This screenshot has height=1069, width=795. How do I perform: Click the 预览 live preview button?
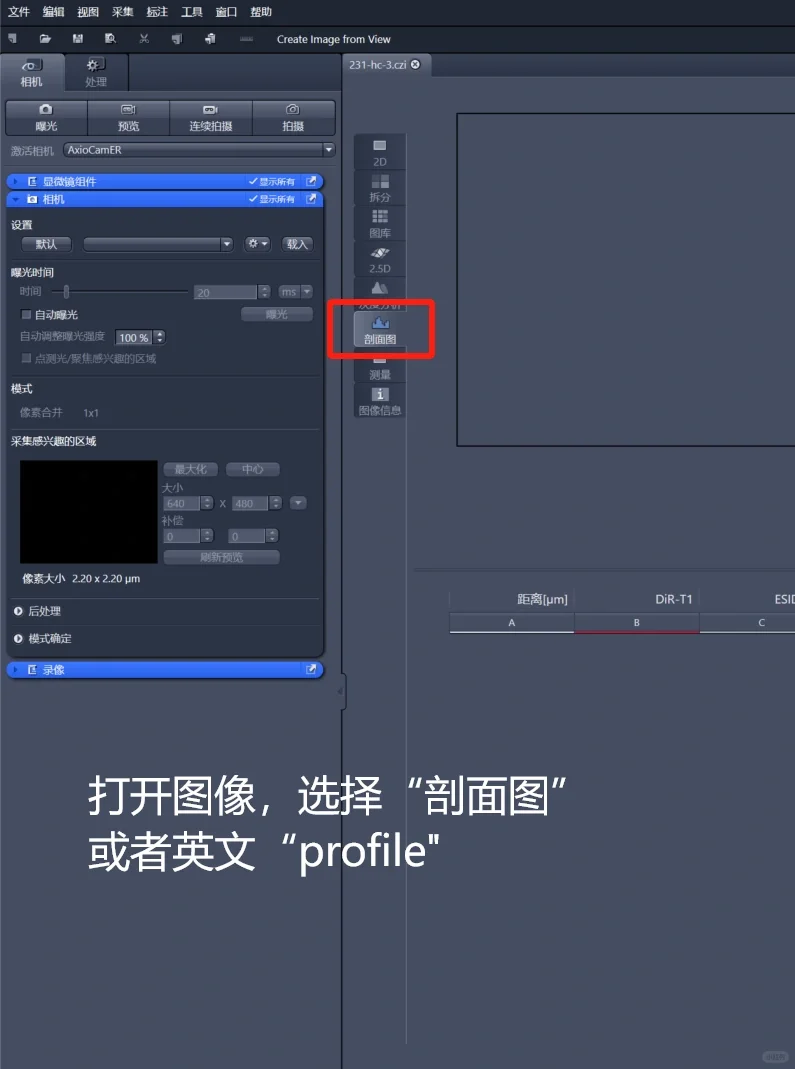[x=129, y=117]
